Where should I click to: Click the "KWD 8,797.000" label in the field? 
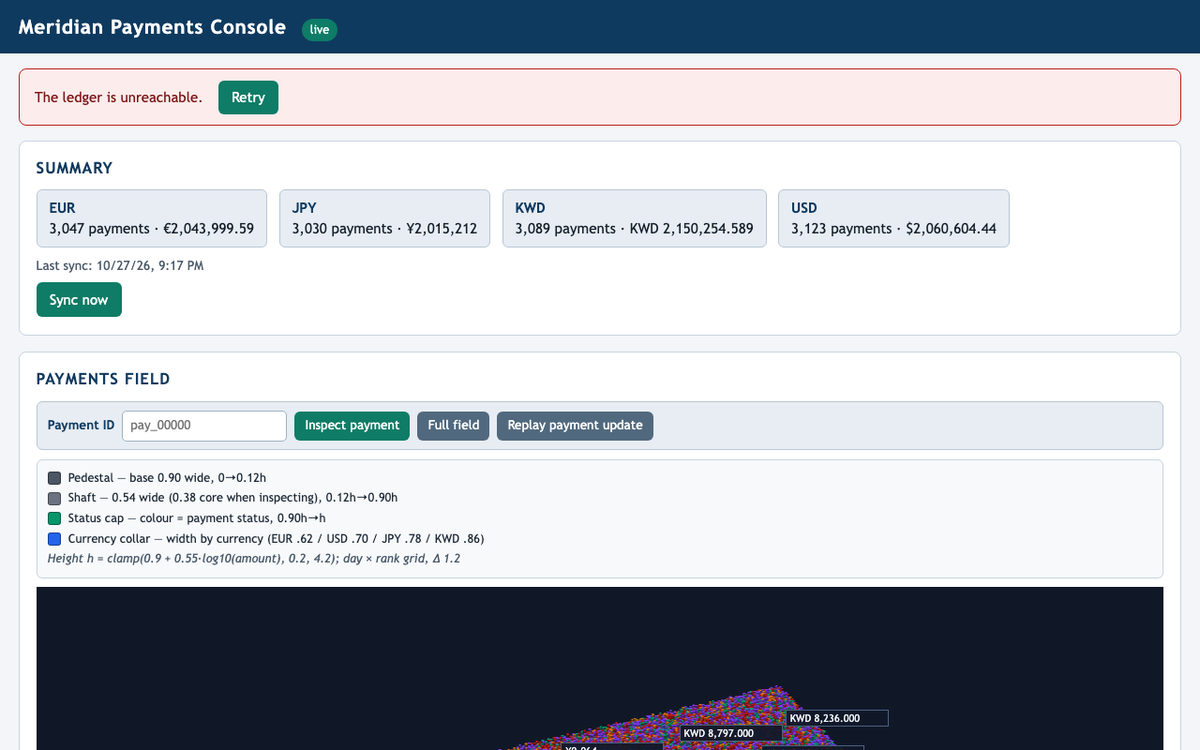pos(731,734)
